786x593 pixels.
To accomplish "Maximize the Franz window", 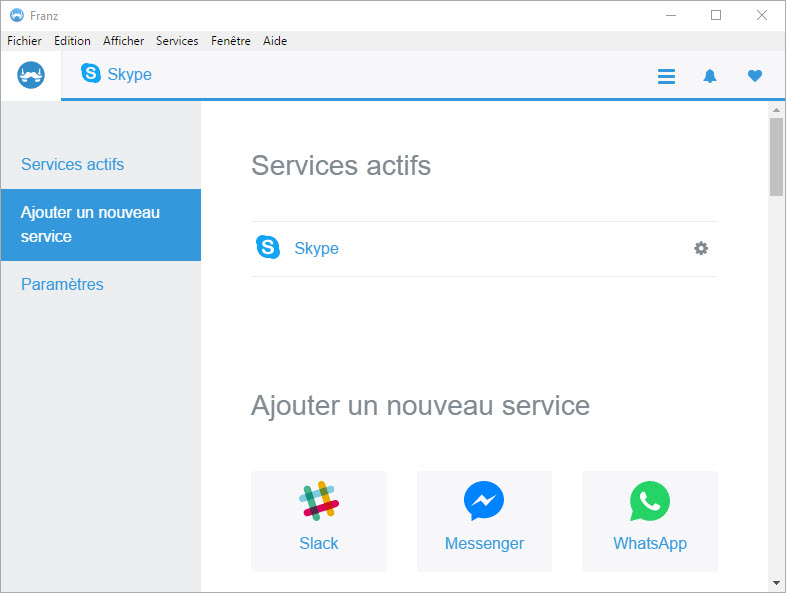I will [x=716, y=16].
